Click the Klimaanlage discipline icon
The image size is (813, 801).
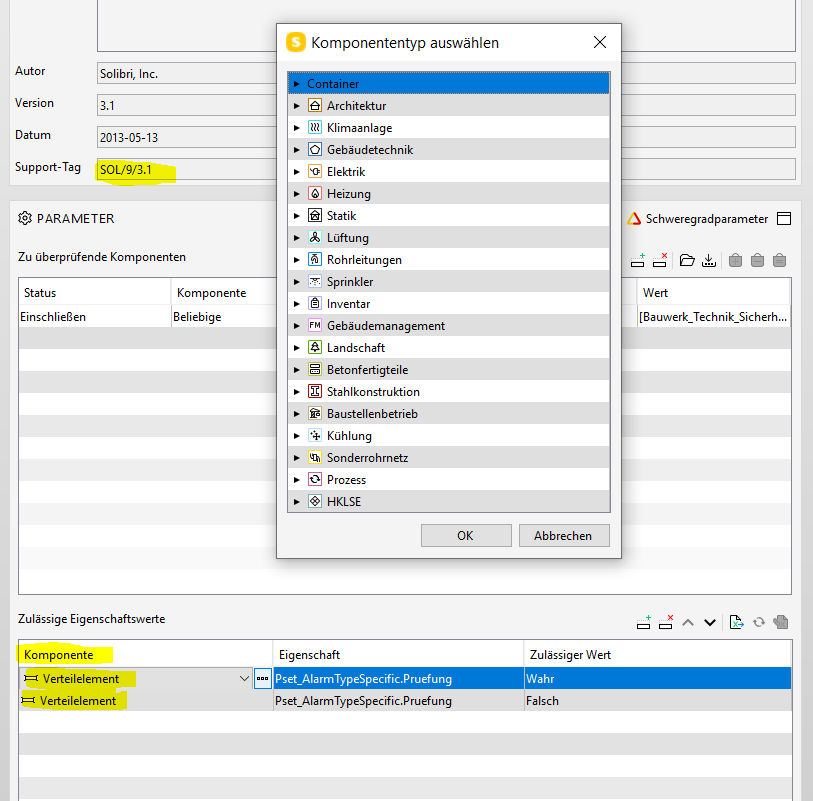click(x=315, y=128)
